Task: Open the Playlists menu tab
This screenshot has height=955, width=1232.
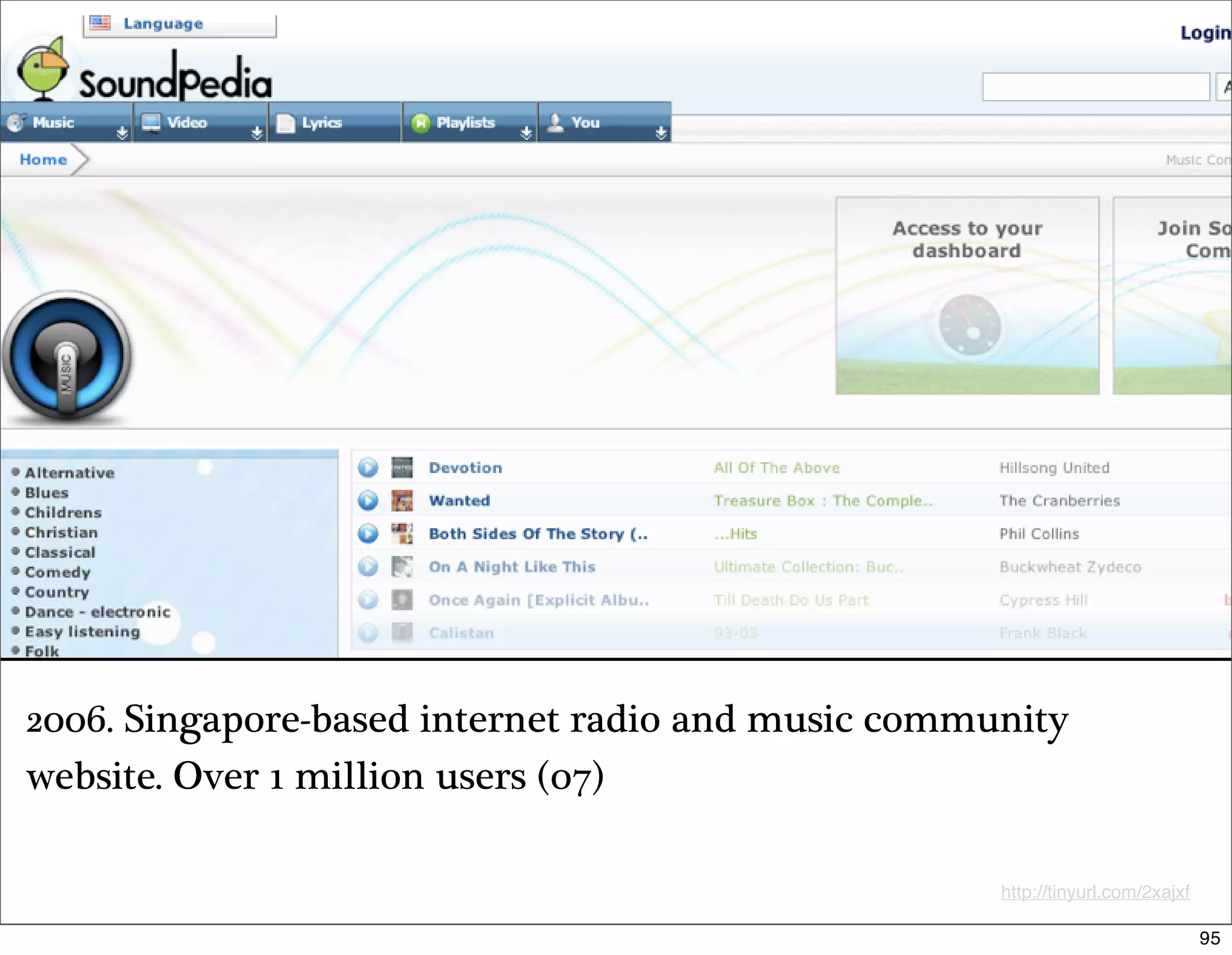Action: [x=470, y=122]
